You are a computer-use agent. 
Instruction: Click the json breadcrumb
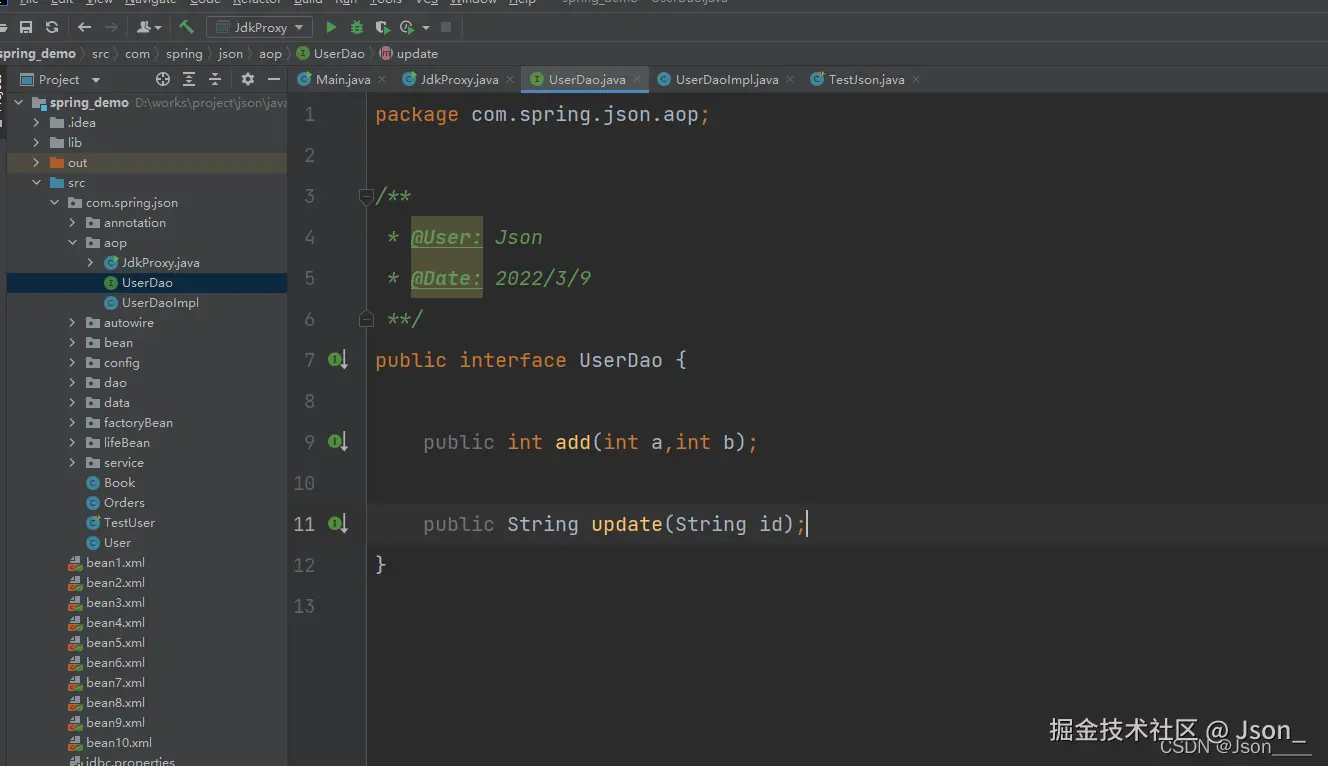point(231,54)
